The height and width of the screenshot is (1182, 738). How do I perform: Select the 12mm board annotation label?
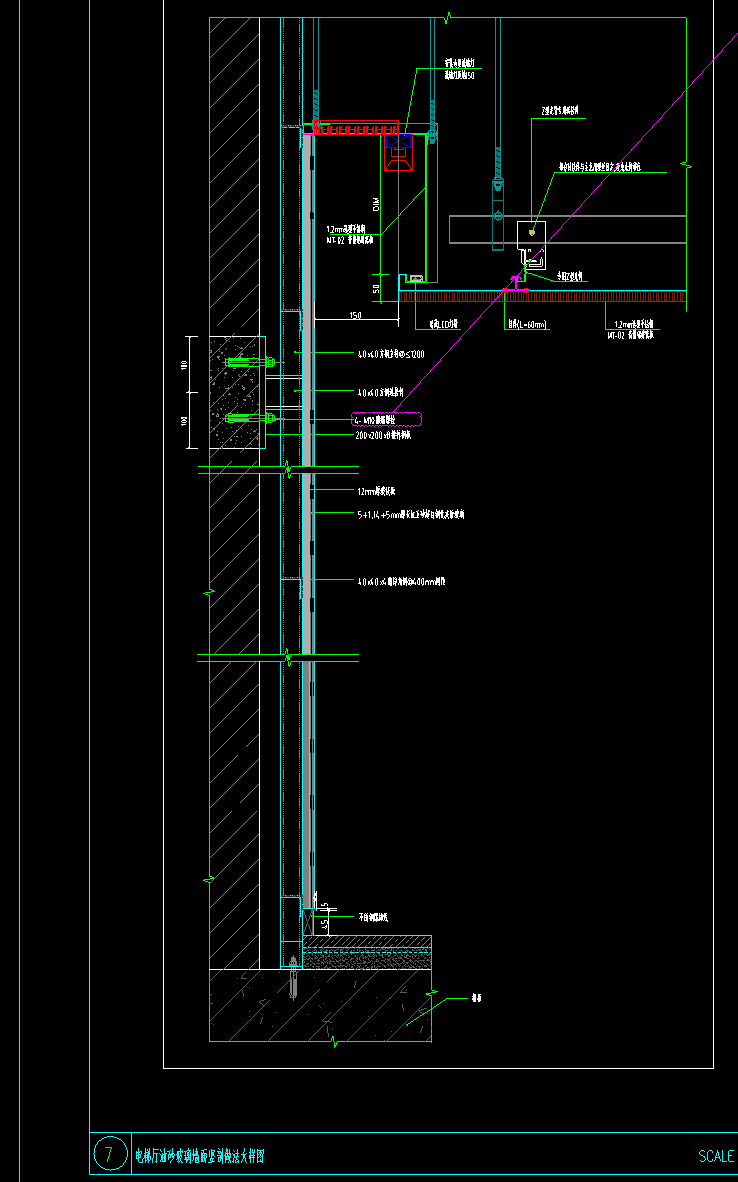click(377, 492)
